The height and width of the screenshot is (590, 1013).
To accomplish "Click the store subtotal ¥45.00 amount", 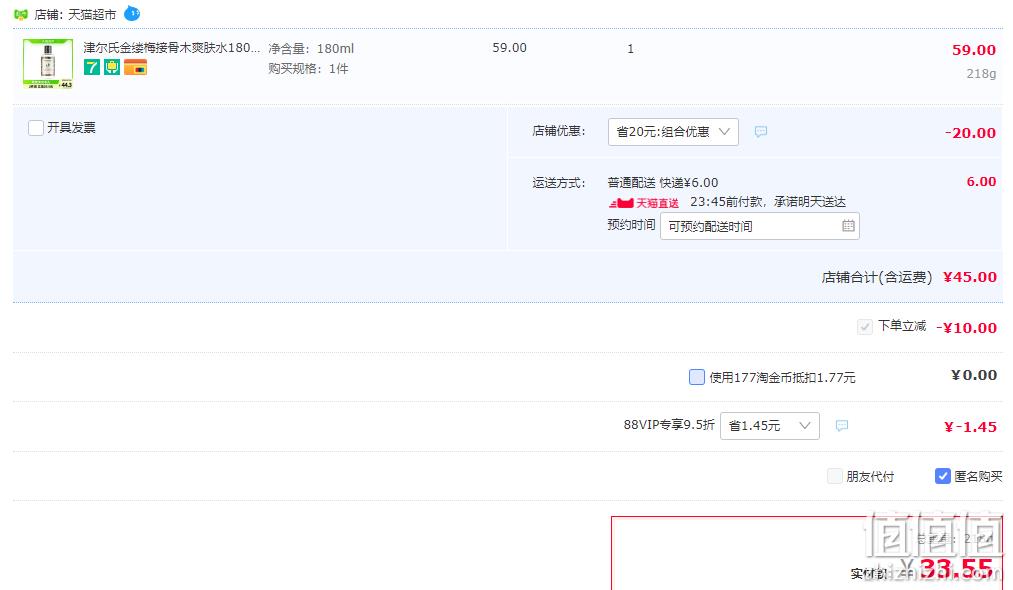I will pyautogui.click(x=970, y=277).
